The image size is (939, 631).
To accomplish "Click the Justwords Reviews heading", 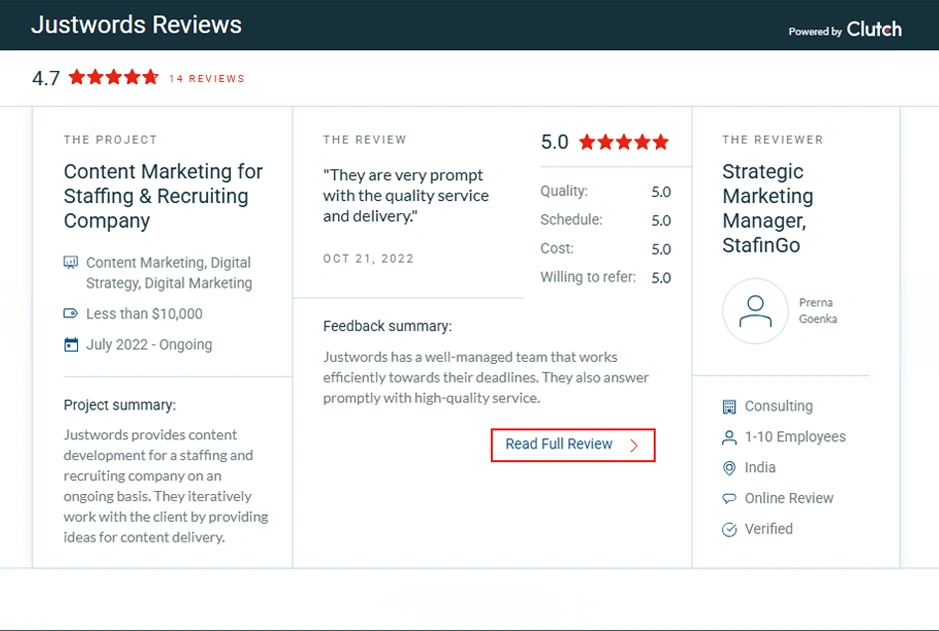I will coord(137,25).
